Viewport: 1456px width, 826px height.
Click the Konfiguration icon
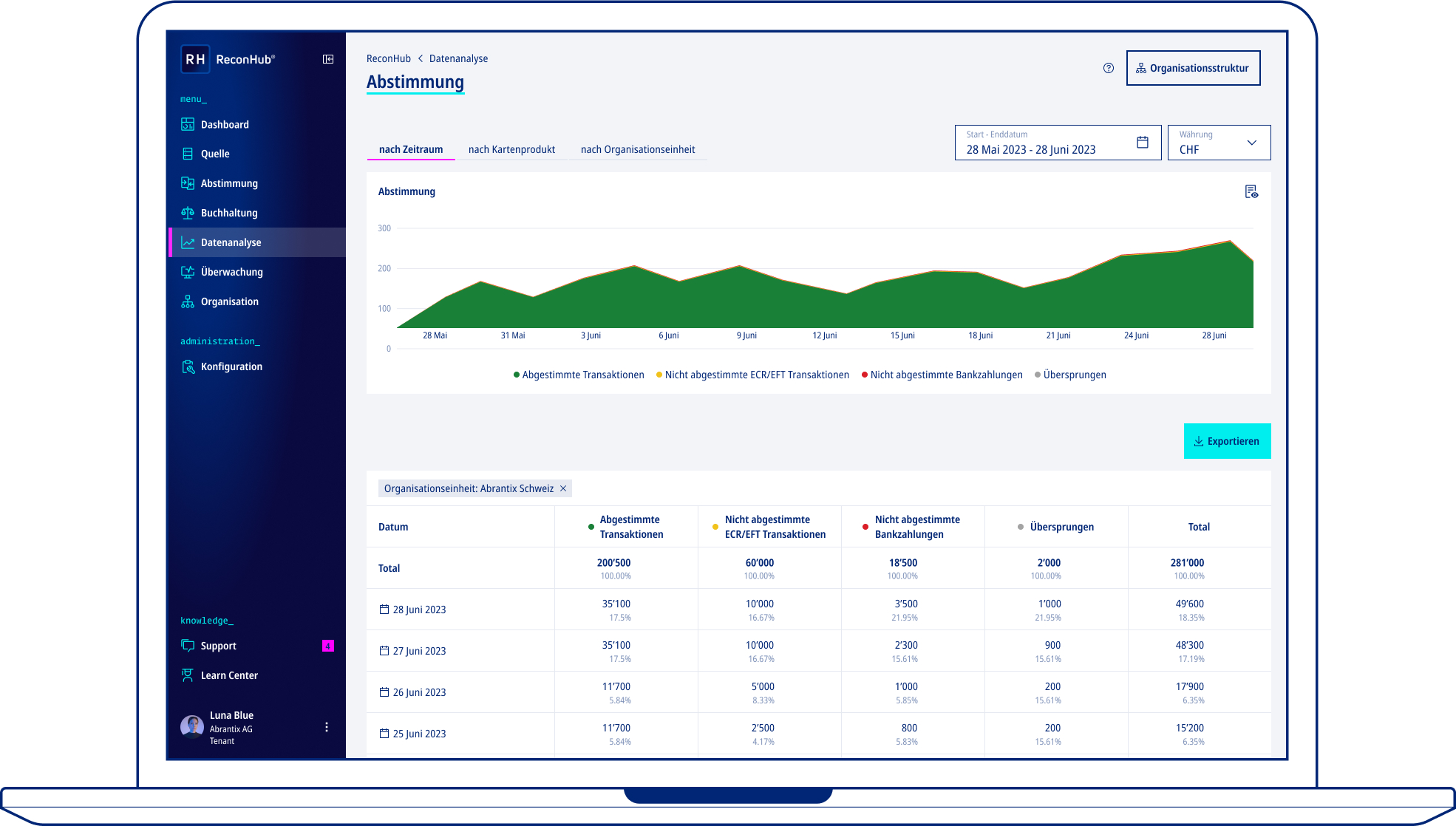[188, 366]
